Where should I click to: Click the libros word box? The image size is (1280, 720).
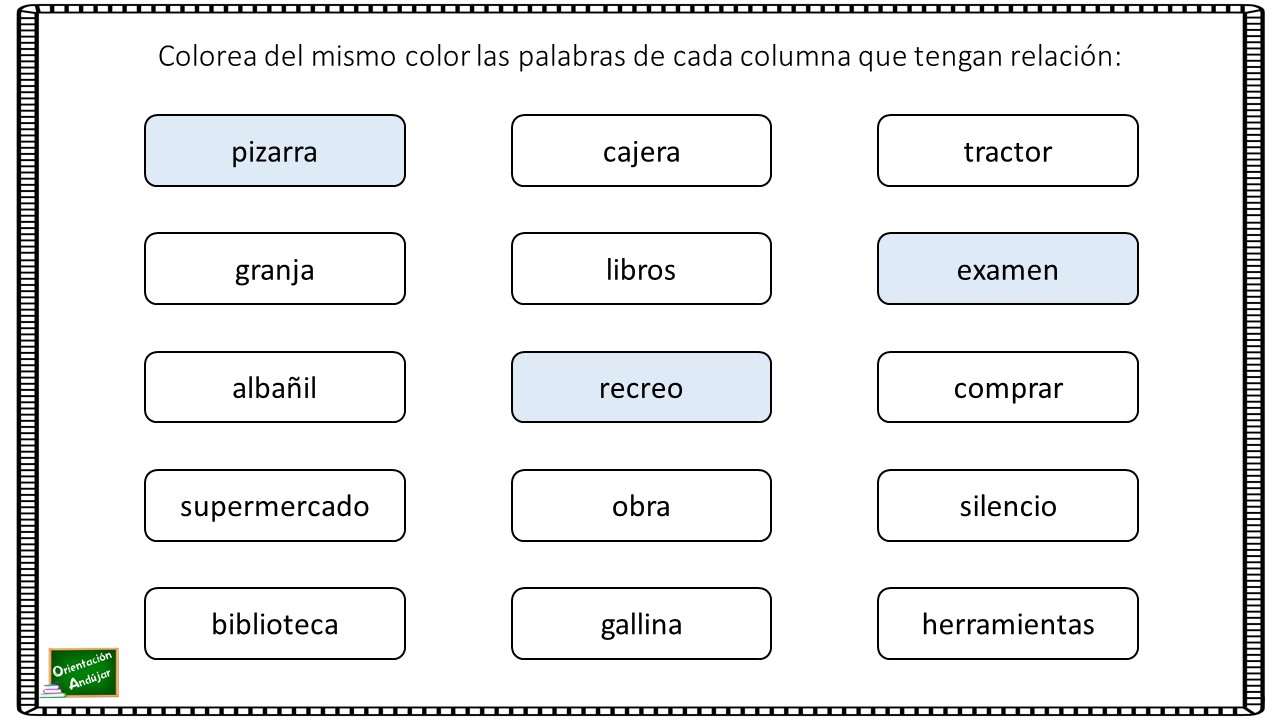tap(641, 269)
